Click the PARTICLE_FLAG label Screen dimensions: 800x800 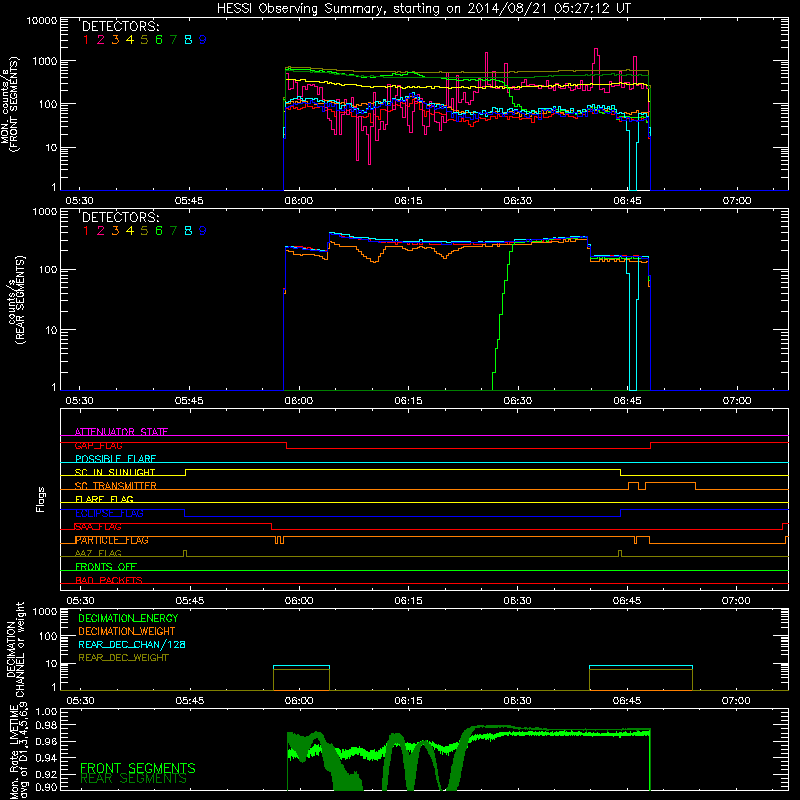coord(112,540)
